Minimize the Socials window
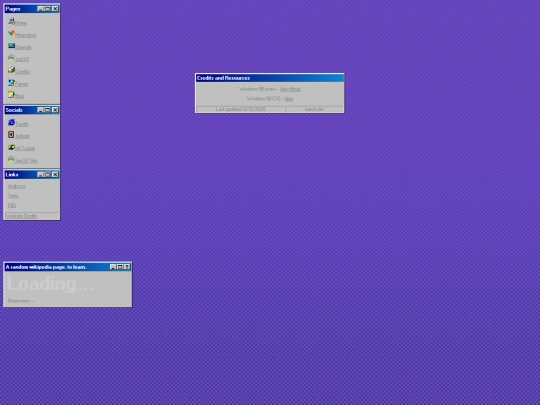The image size is (540, 405). coord(41,110)
